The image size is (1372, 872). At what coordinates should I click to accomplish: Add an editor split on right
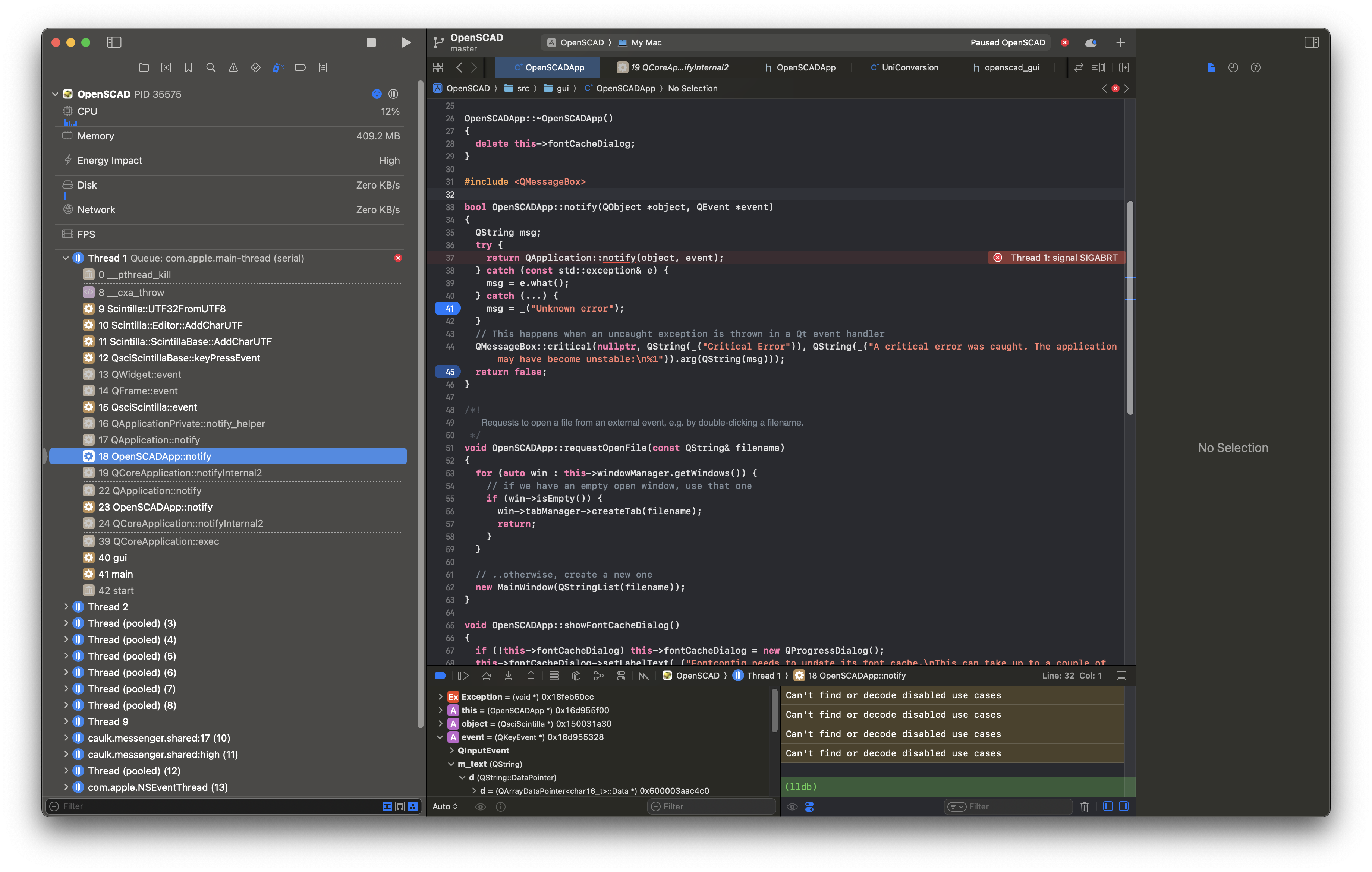coord(1124,68)
